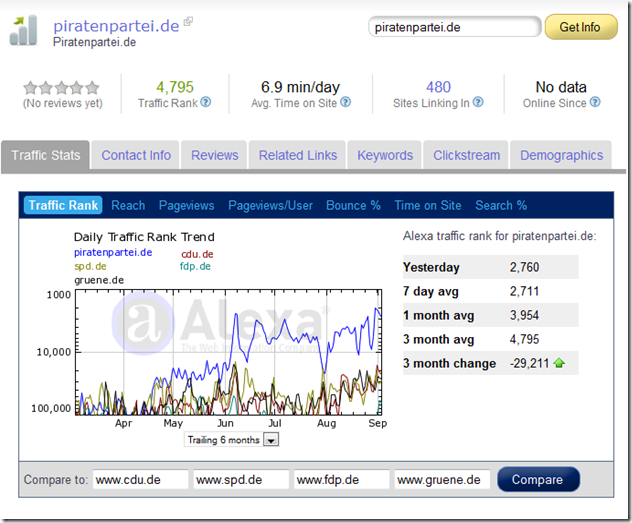Open external link icon beside piratenpartei.de title
This screenshot has width=632, height=523.
(x=188, y=21)
